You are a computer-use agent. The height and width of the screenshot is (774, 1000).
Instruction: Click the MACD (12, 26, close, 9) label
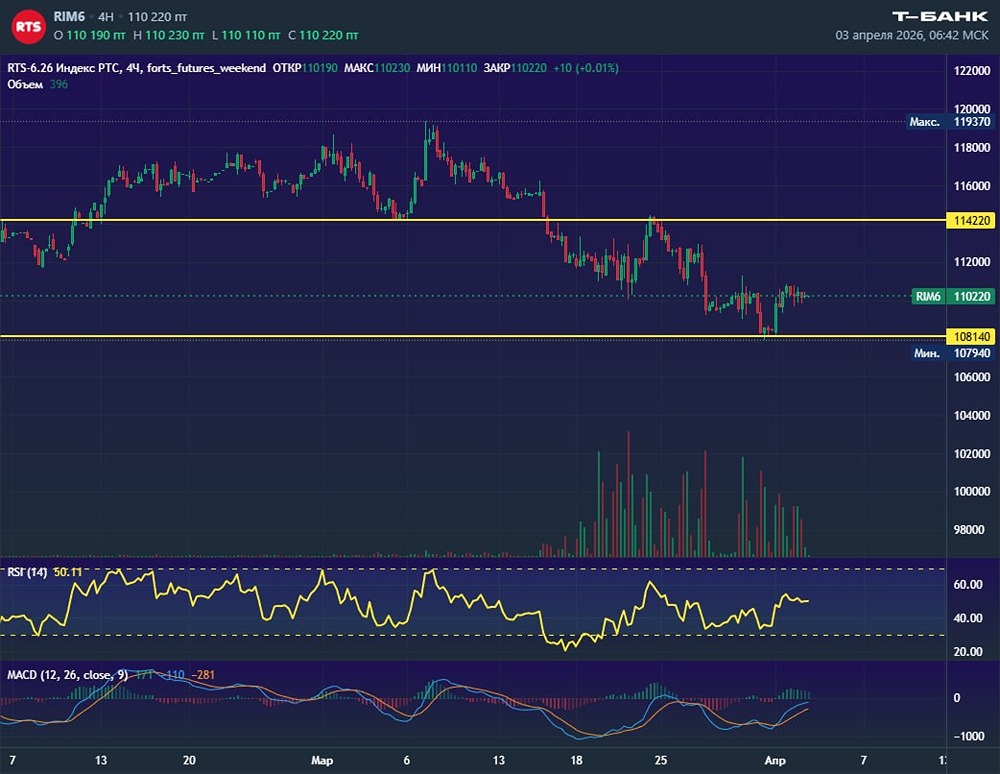pyautogui.click(x=67, y=675)
